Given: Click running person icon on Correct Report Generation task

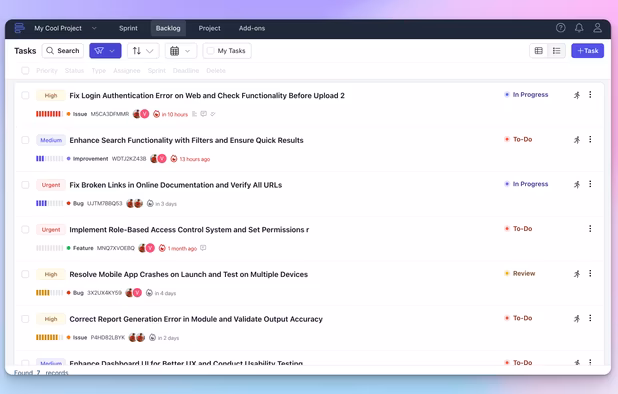Looking at the screenshot, I should (x=577, y=318).
